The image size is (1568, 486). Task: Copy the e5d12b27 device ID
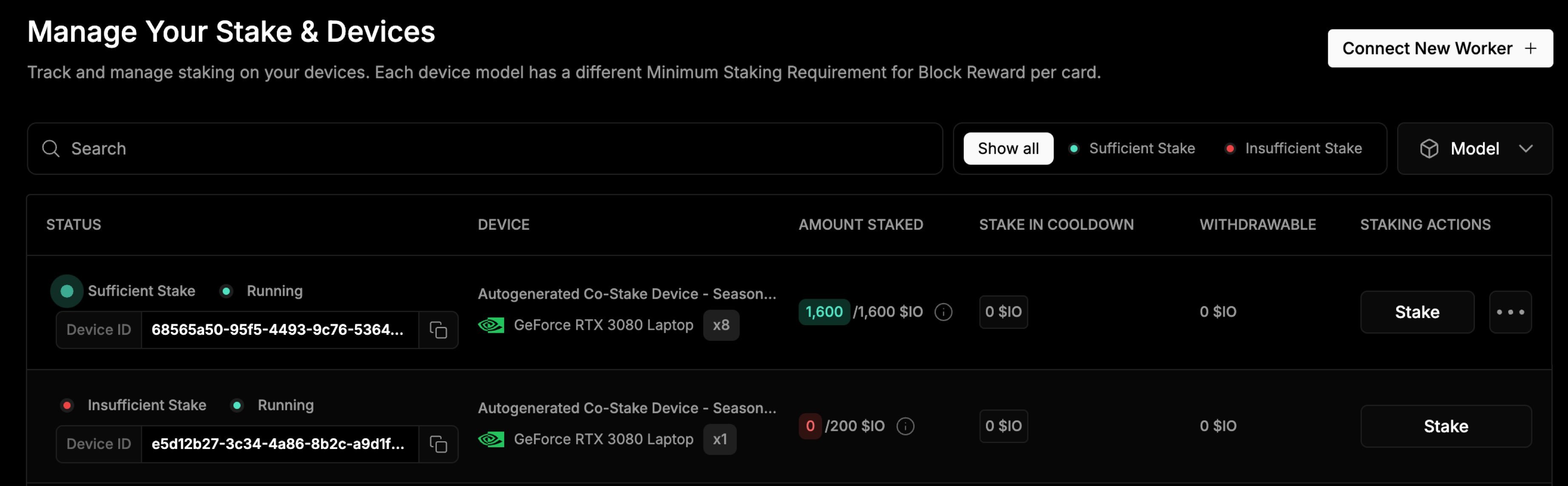(438, 444)
